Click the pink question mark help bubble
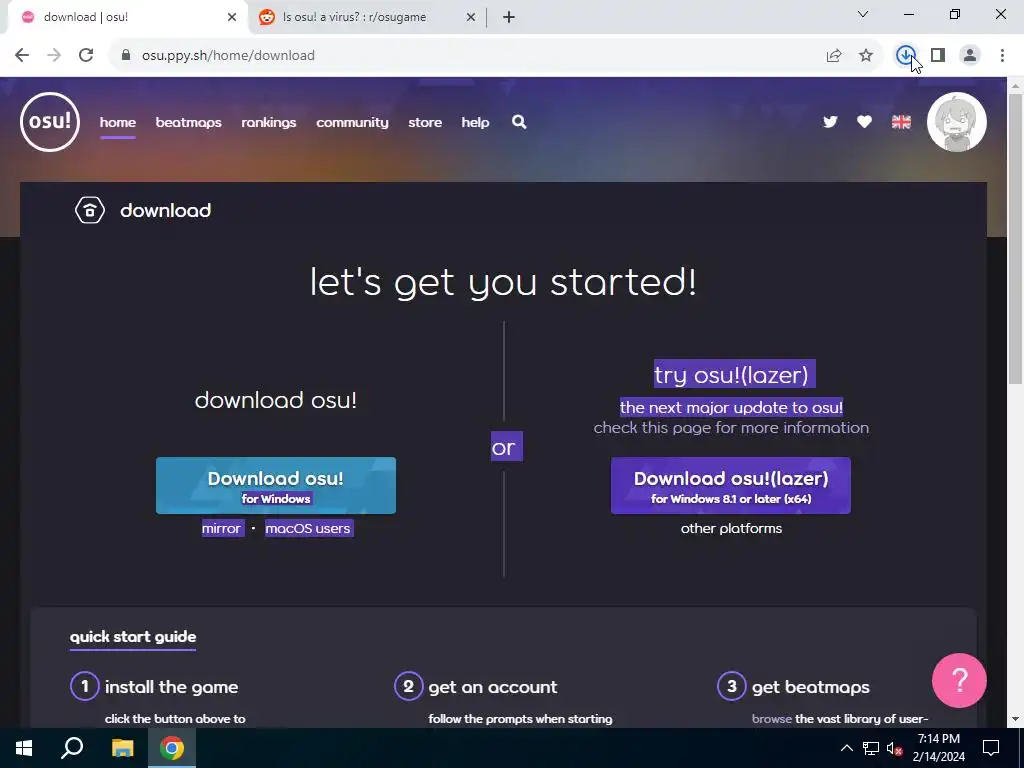Viewport: 1024px width, 768px height. 959,680
